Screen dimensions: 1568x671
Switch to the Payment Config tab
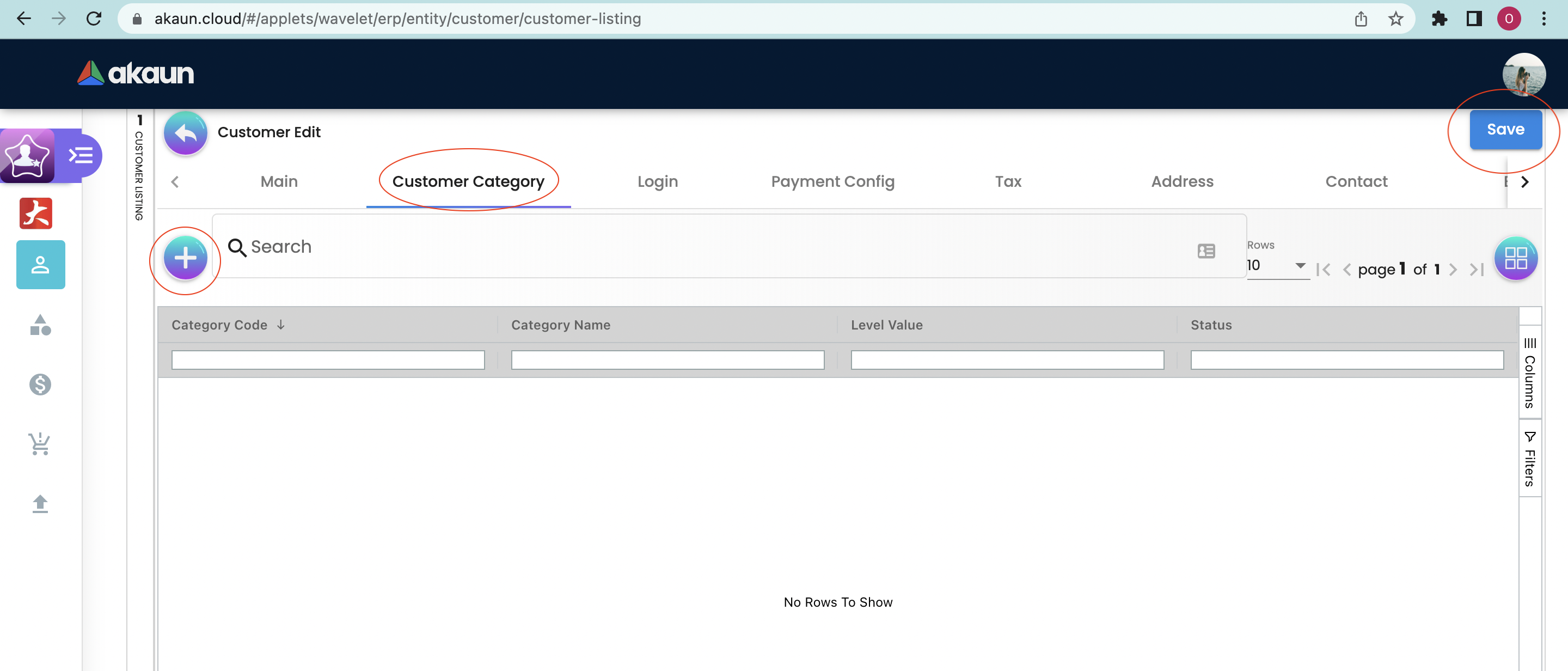point(832,181)
